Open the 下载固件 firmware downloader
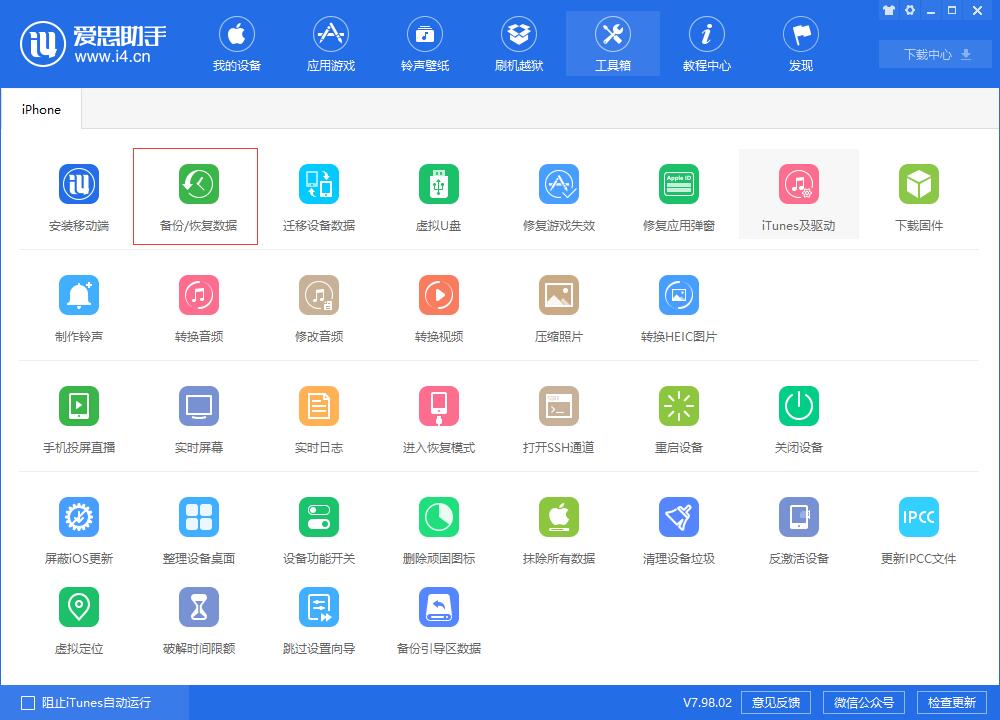The image size is (1000, 720). pyautogui.click(x=918, y=195)
